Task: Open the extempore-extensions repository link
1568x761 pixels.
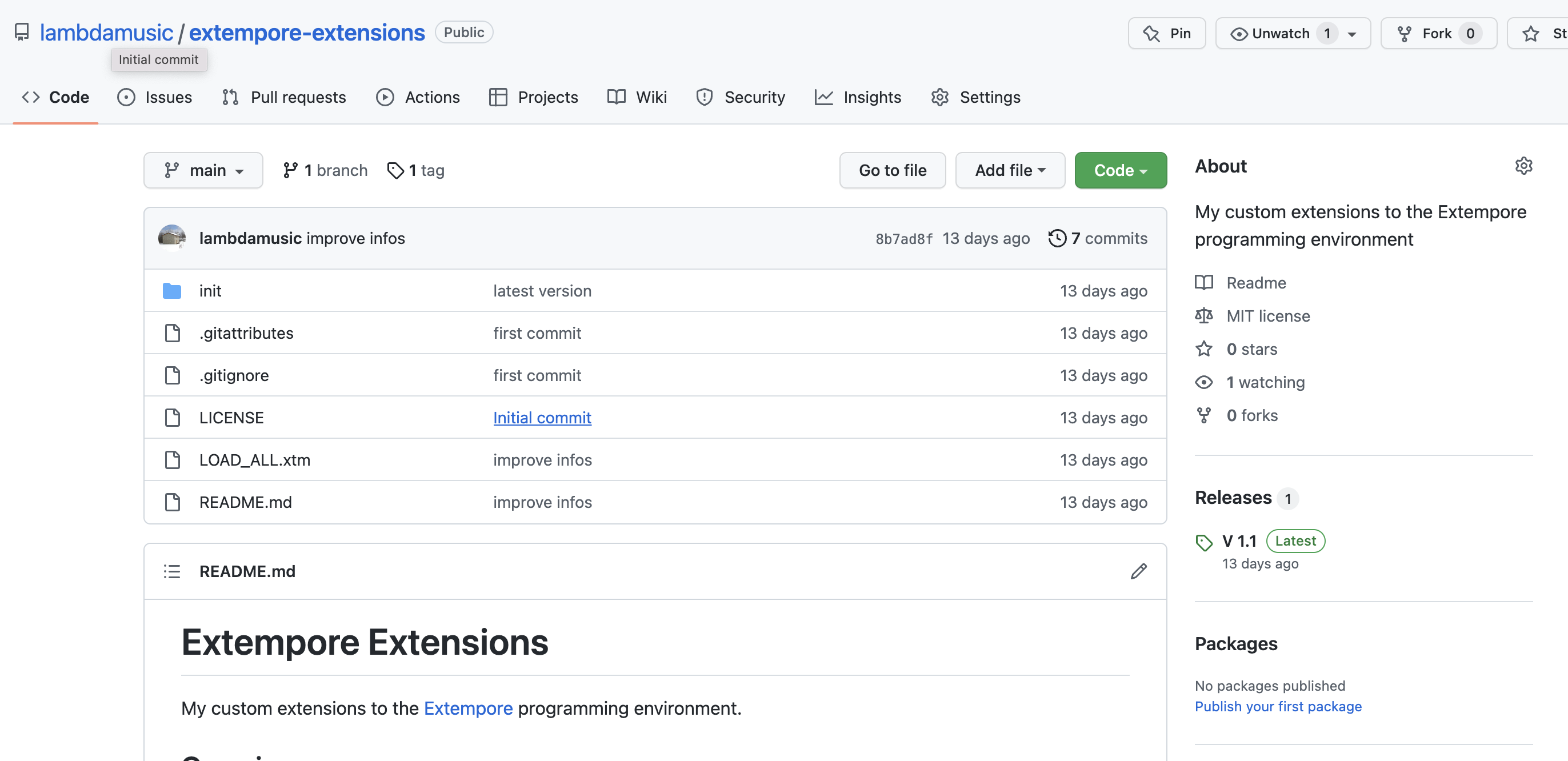Action: (307, 32)
